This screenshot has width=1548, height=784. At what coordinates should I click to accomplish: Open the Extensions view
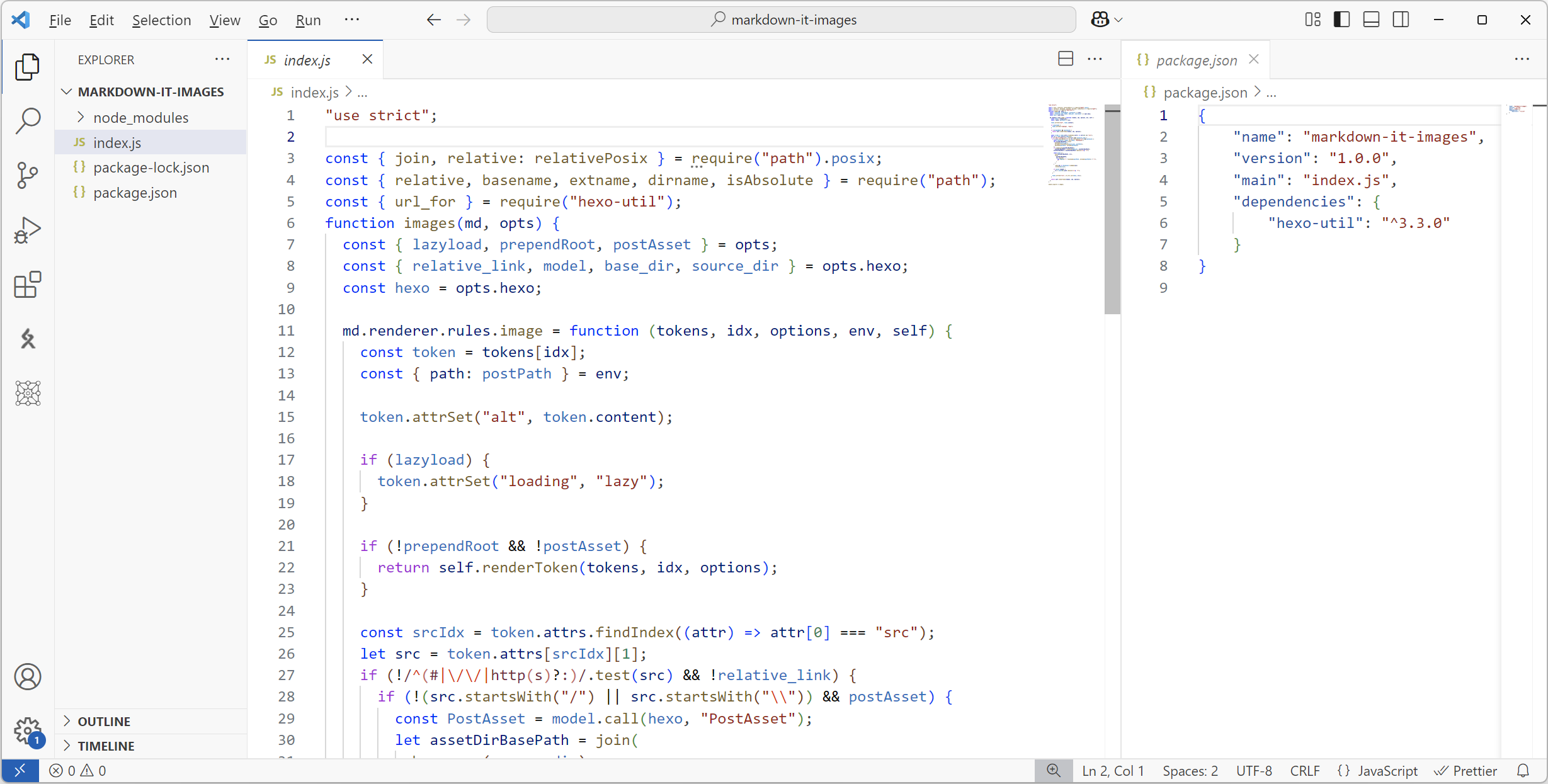pos(28,285)
